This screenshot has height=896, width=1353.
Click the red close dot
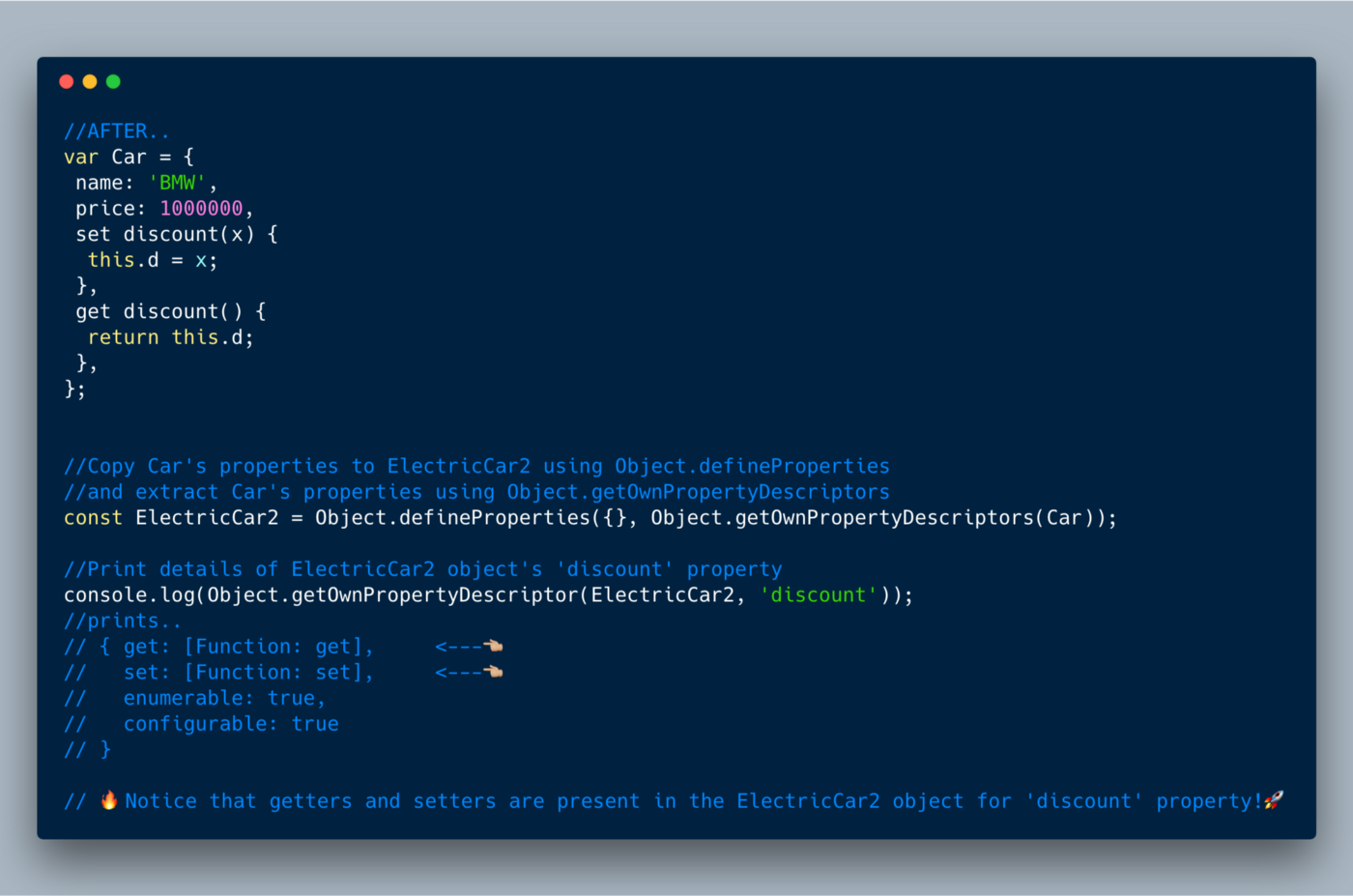[67, 82]
